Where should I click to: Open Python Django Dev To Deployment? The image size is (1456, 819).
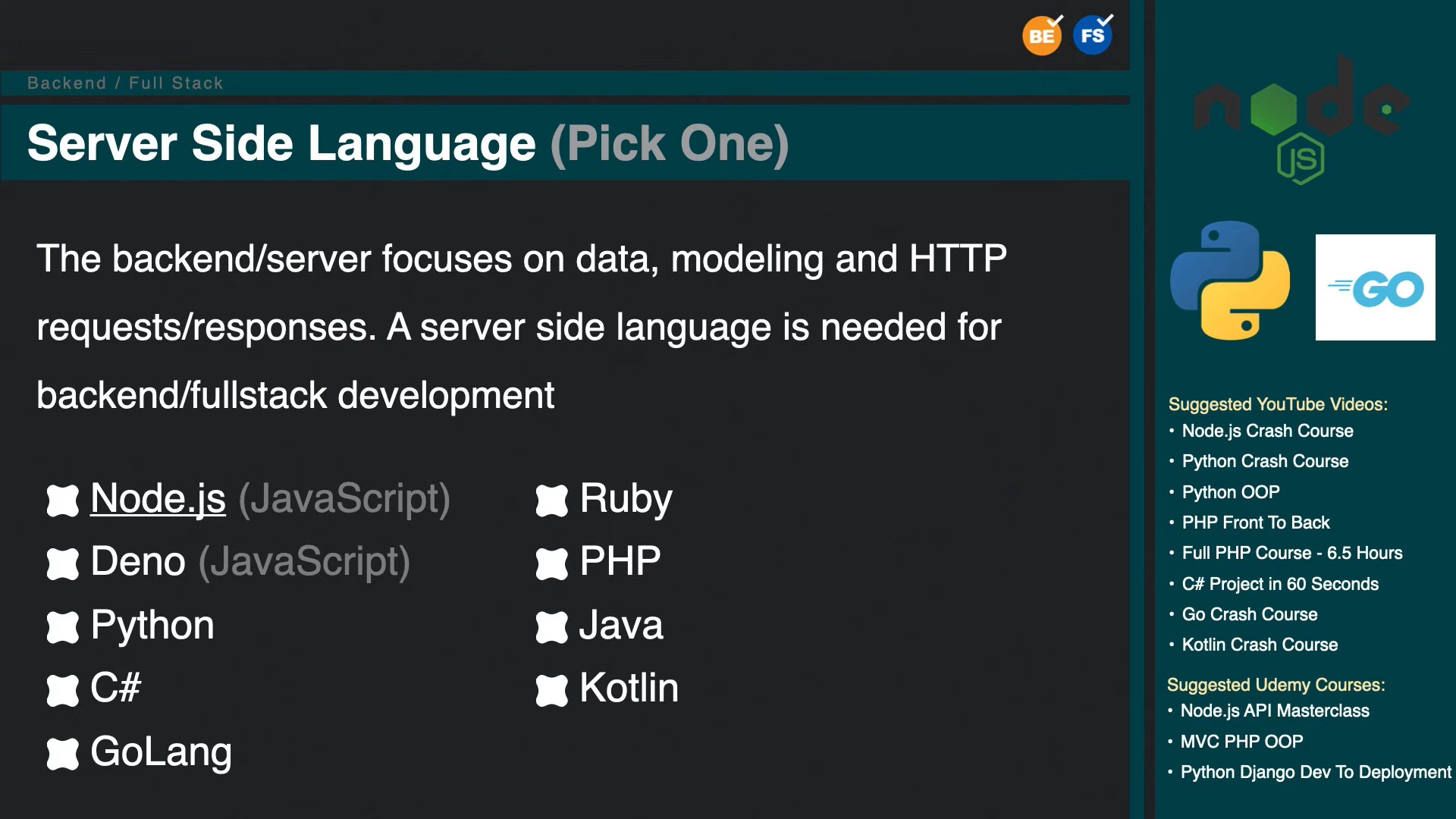point(1315,772)
